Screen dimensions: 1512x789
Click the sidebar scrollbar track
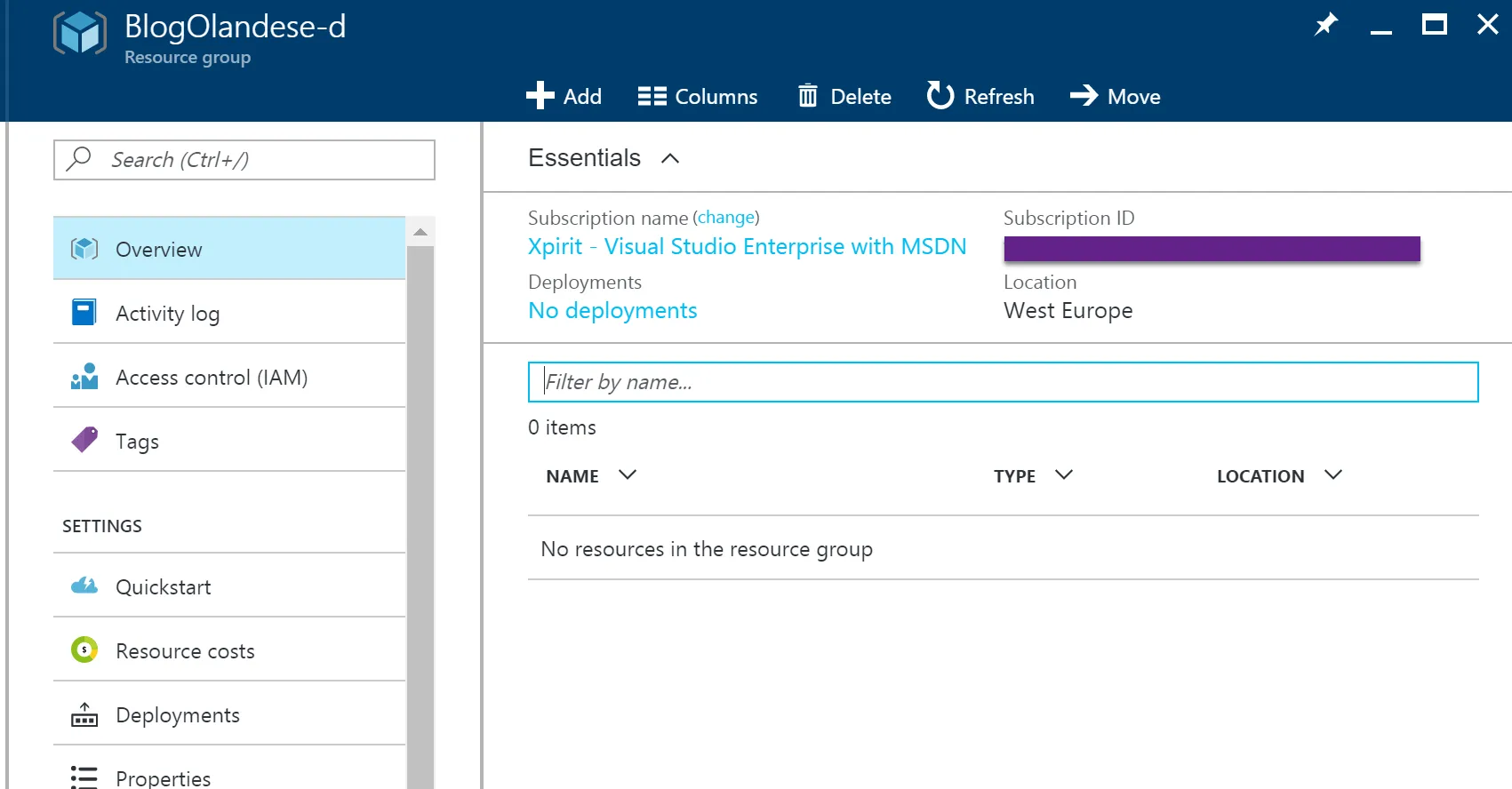point(420,515)
